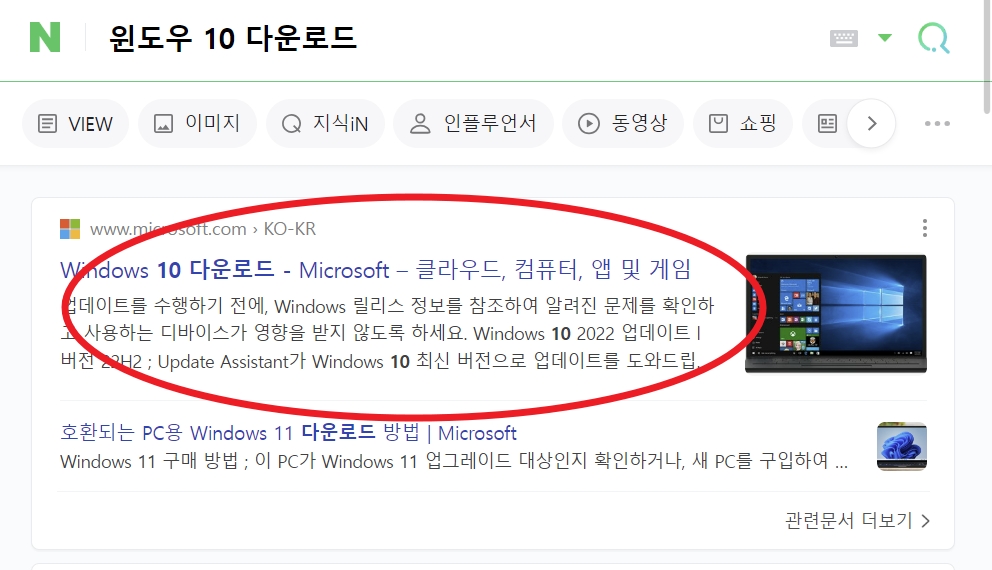The width and height of the screenshot is (992, 570).
Task: Click the page vertical scrollbar
Action: (x=987, y=57)
